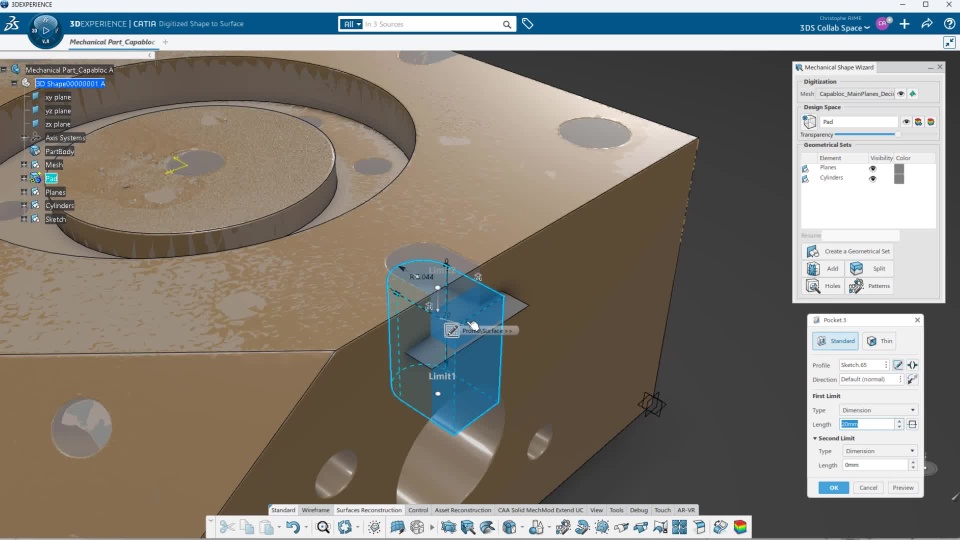Click the Update refresh icon
Viewport: 960px width, 540px height.
[x=345, y=527]
